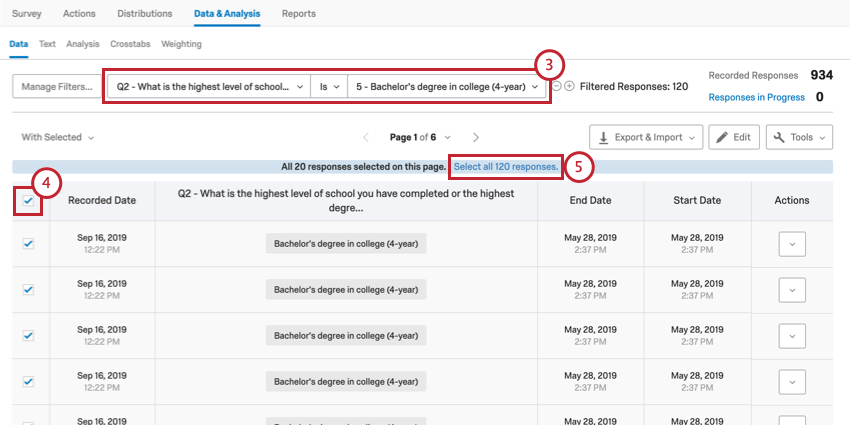Go to next page using right arrow
The height and width of the screenshot is (425, 850).
pos(476,137)
